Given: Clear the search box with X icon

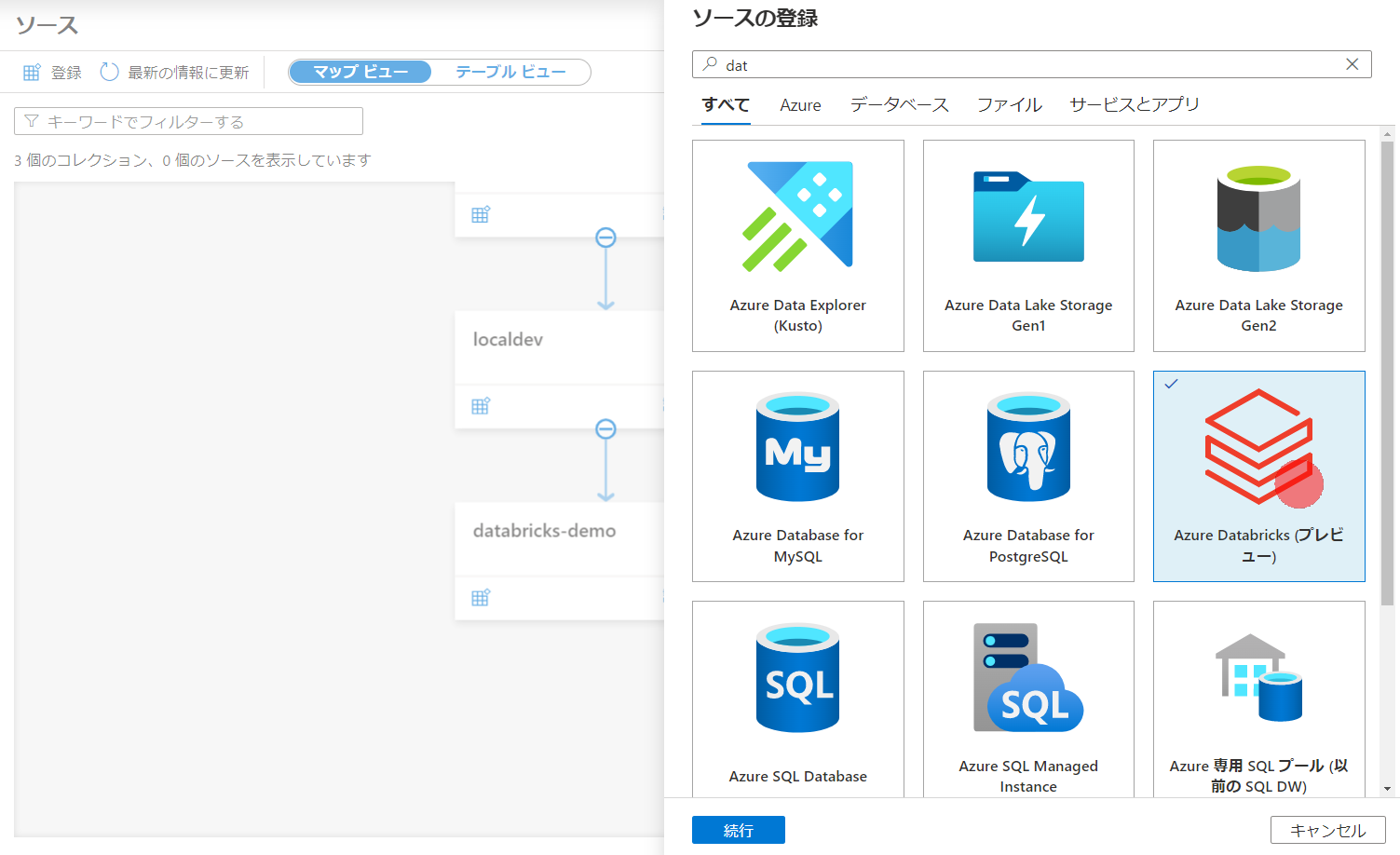Looking at the screenshot, I should pyautogui.click(x=1352, y=64).
